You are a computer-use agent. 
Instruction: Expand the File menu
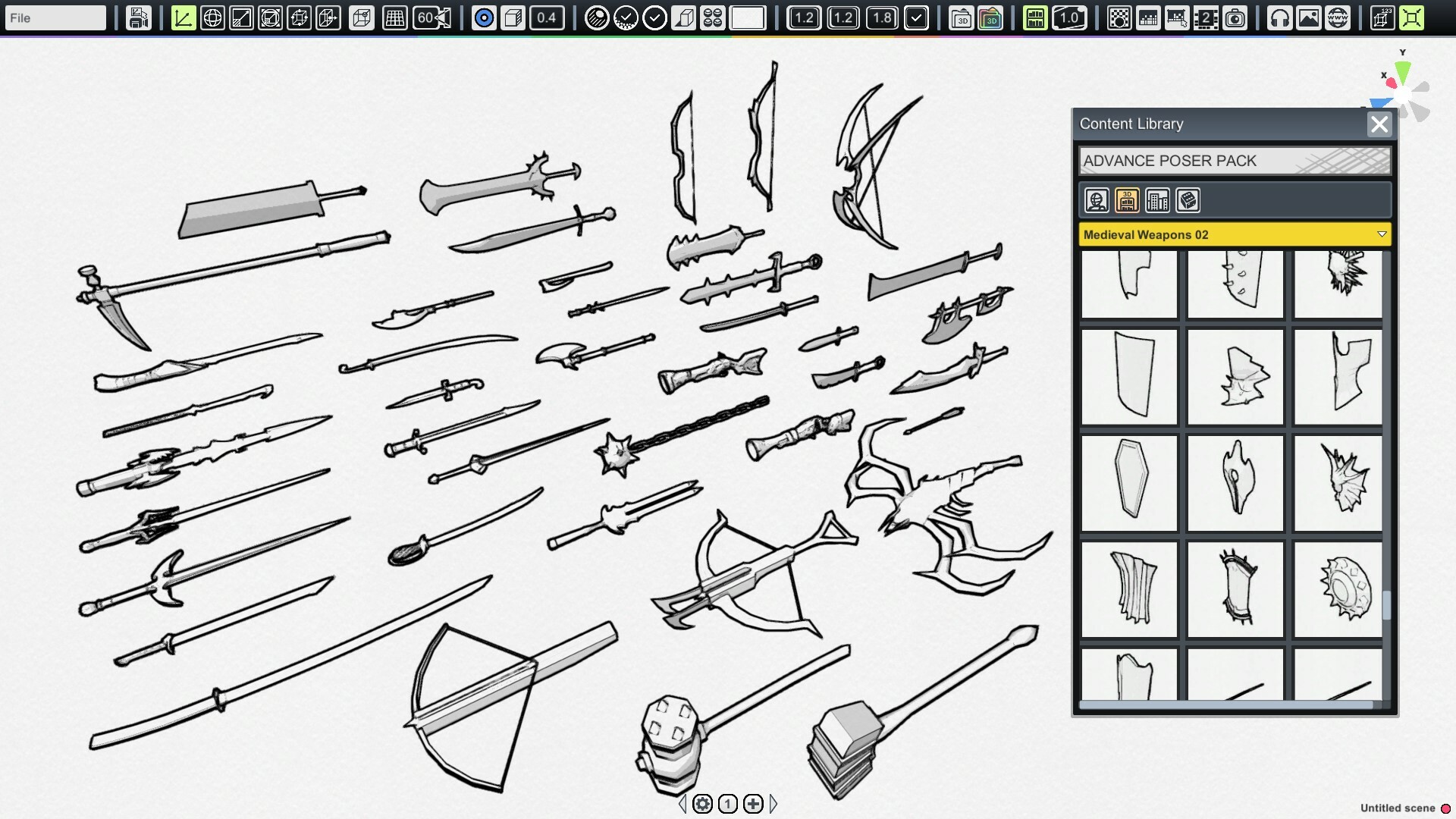[x=55, y=17]
